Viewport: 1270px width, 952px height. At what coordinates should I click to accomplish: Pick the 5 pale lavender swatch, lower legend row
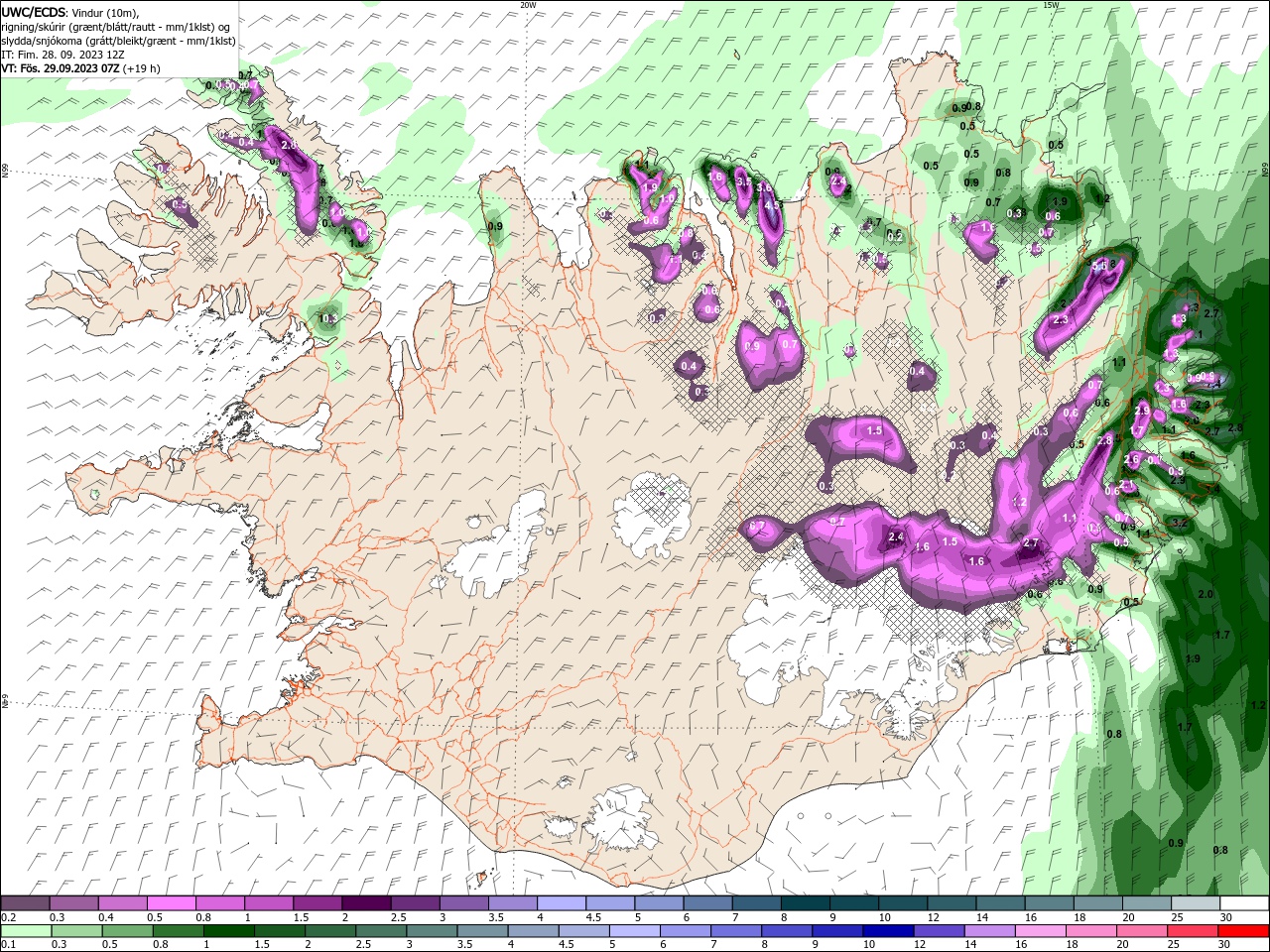635,931
